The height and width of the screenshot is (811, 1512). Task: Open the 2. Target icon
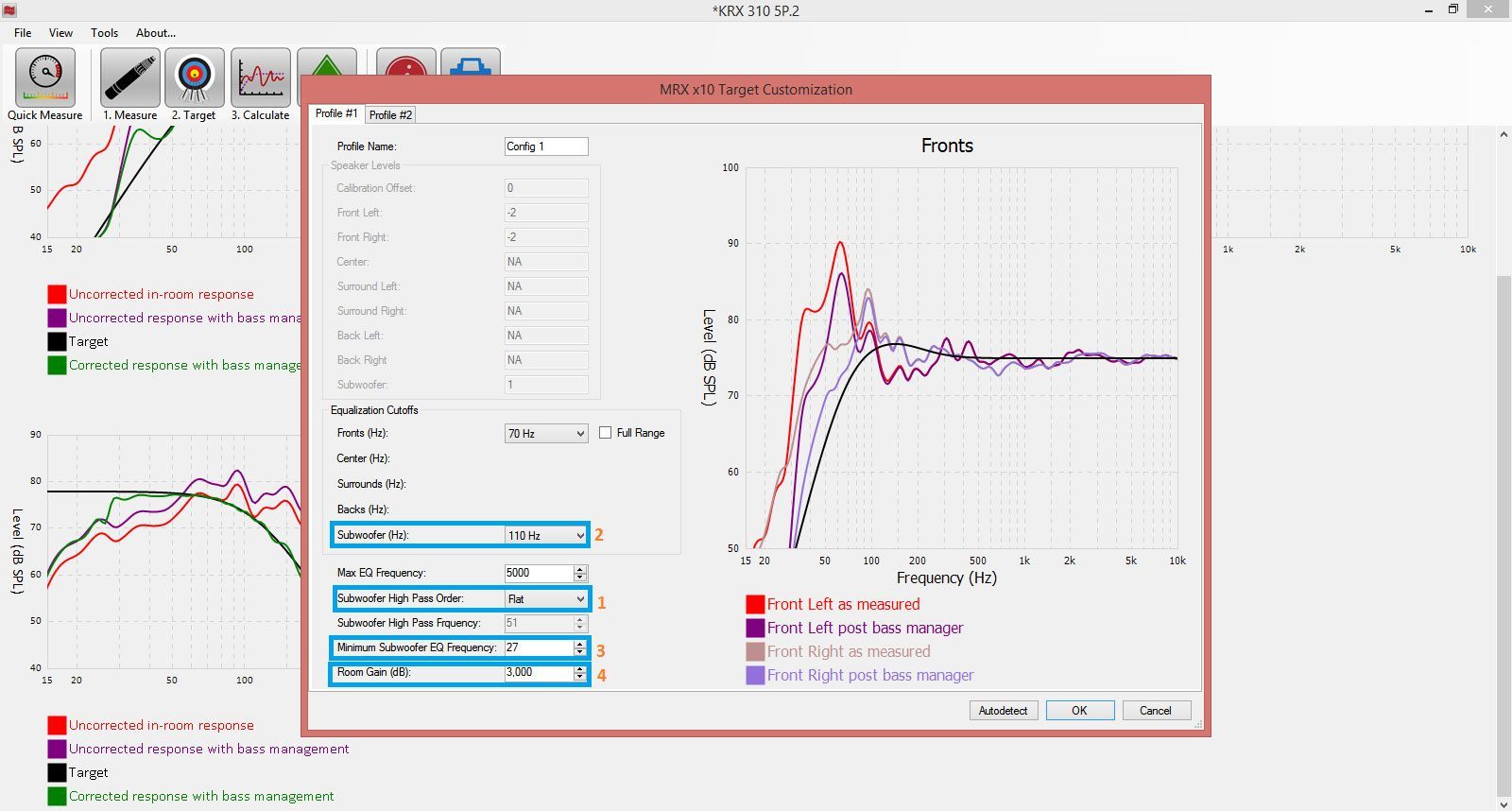(195, 78)
